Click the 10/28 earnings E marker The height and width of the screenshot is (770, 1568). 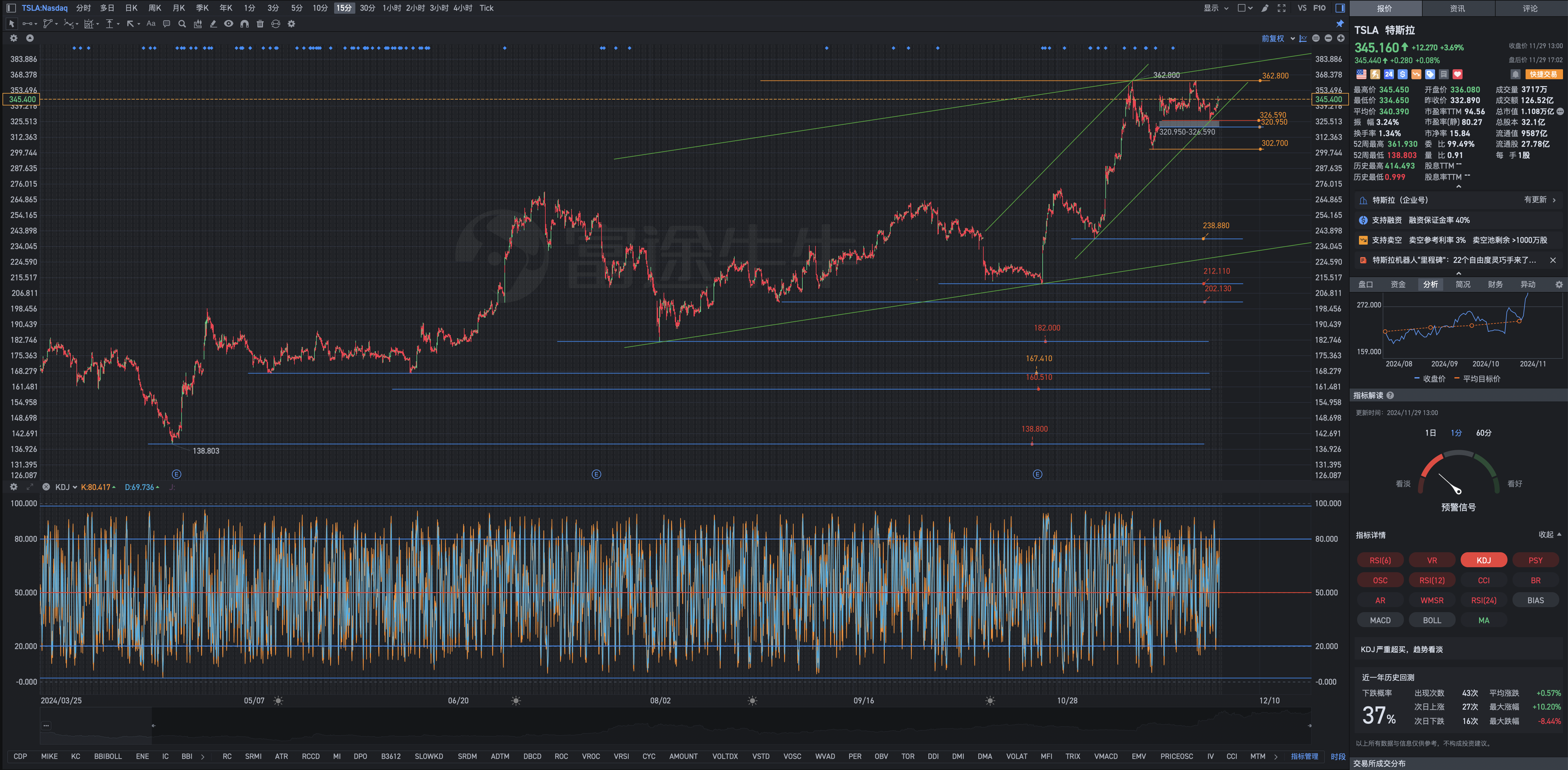1038,474
